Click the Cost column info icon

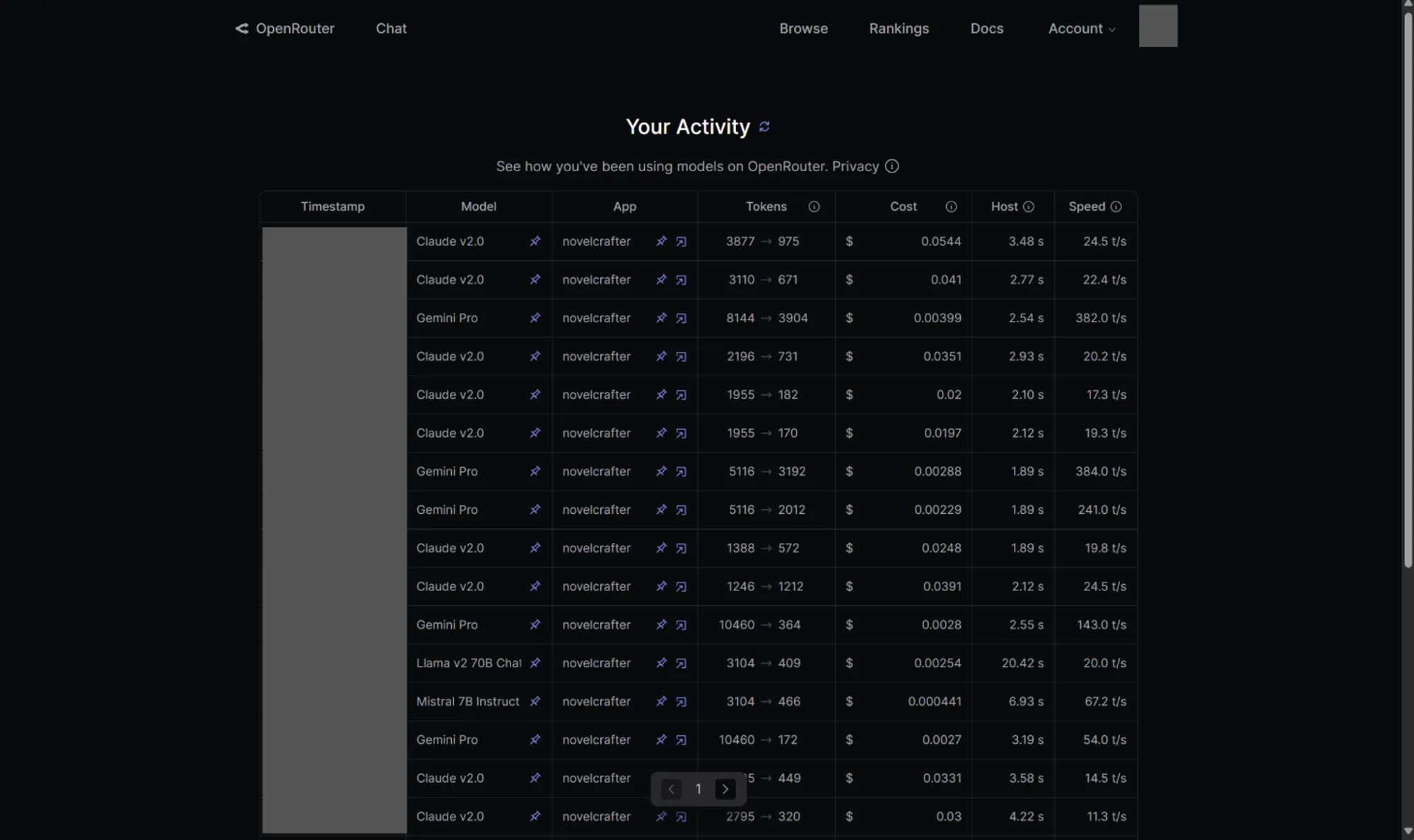[951, 206]
